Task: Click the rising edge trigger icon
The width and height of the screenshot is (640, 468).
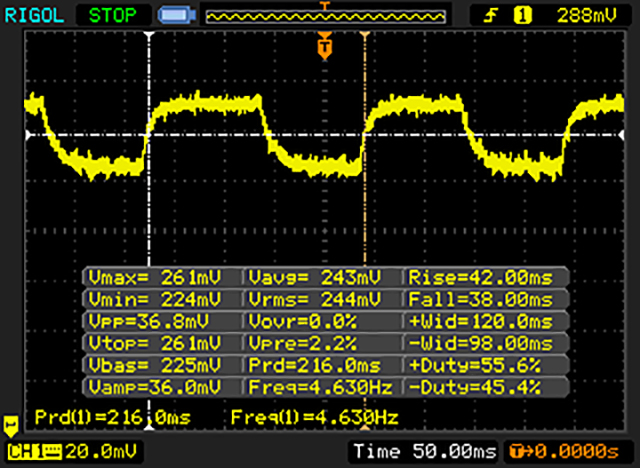Action: point(491,16)
